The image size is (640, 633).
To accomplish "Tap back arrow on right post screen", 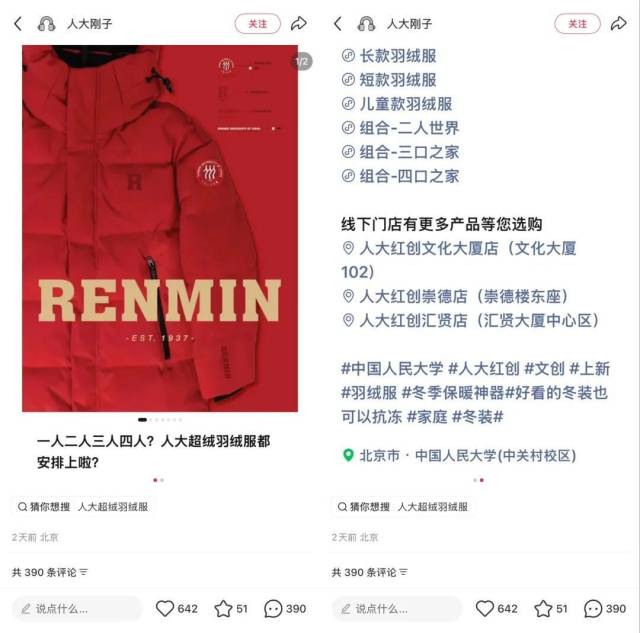I will [x=338, y=24].
